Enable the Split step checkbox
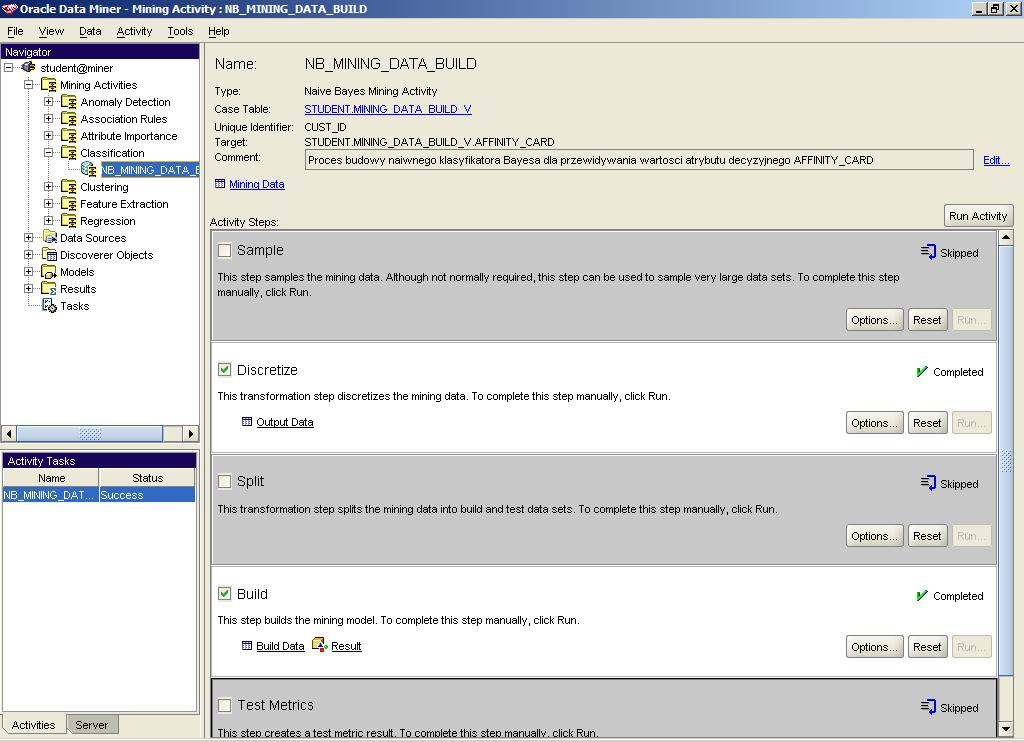 point(225,481)
